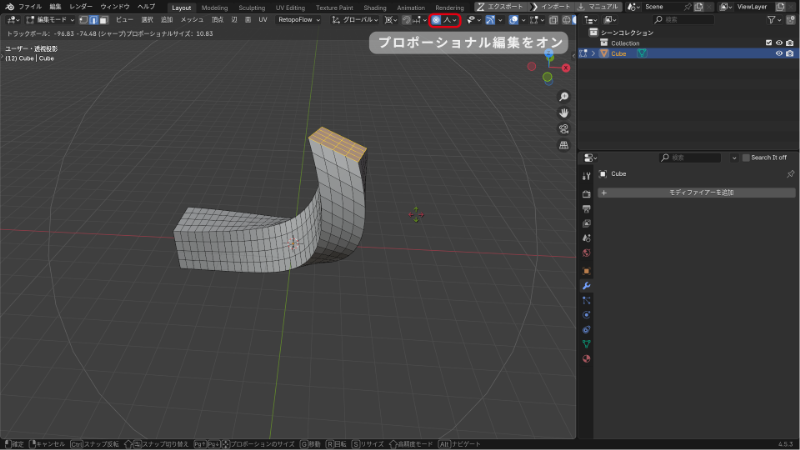Open the グローバル transform orientation dropdown
Screen dimensions: 800x450
357,20
